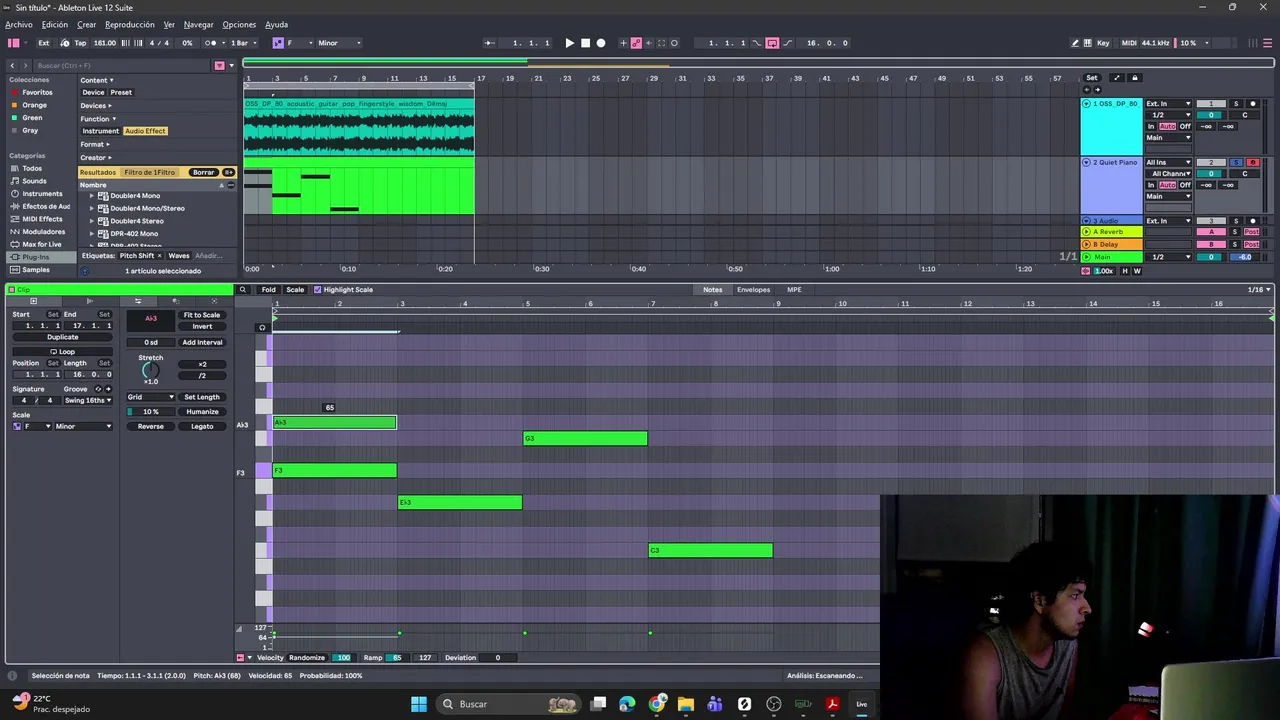
Task: Go back in browser history
Action: point(12,66)
